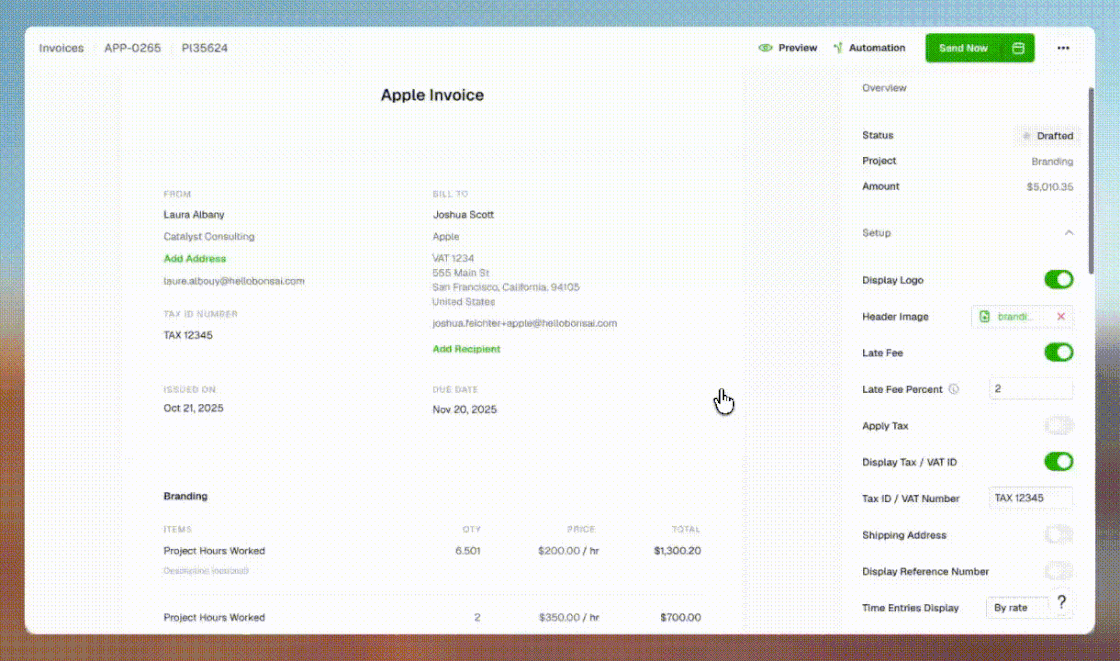The image size is (1120, 661).
Task: Click the $200.00 / hr price
Action: coord(569,551)
